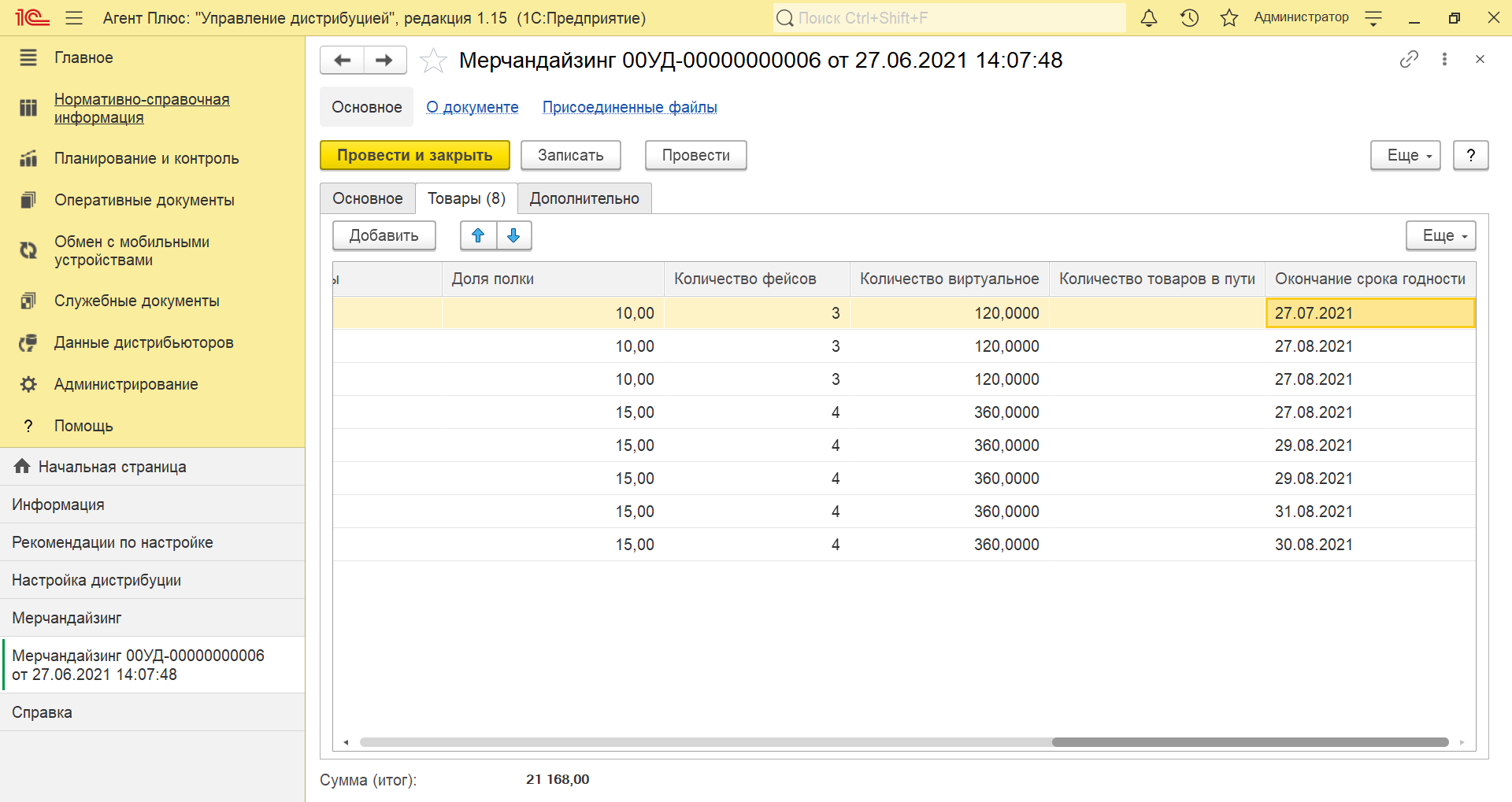
Task: Move selected row up with blue arrow
Action: [478, 235]
